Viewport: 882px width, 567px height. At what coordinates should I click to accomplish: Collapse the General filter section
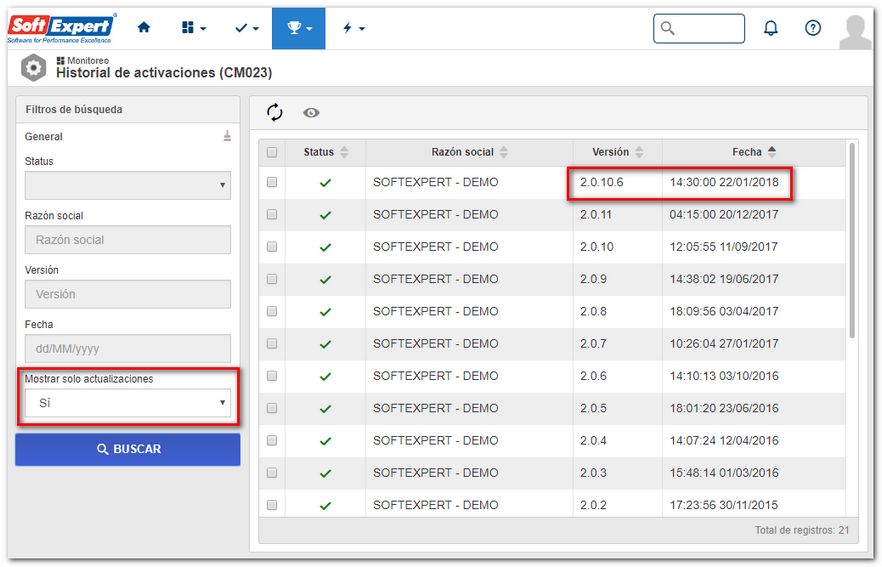[x=227, y=136]
